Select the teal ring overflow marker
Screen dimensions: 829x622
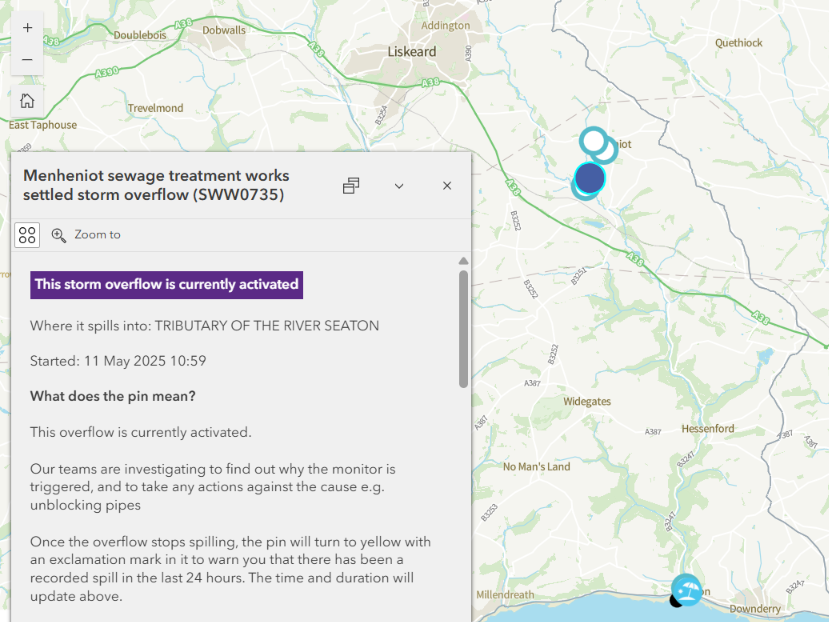(x=594, y=140)
